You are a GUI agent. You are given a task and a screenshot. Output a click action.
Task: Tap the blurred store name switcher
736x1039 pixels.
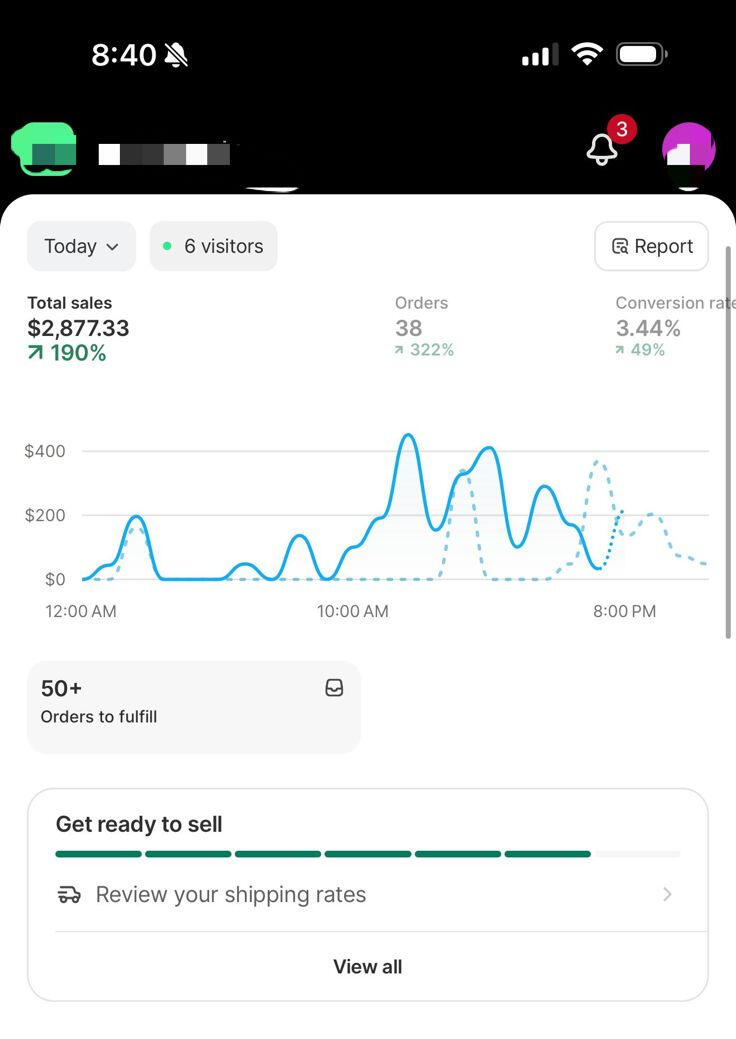point(165,154)
